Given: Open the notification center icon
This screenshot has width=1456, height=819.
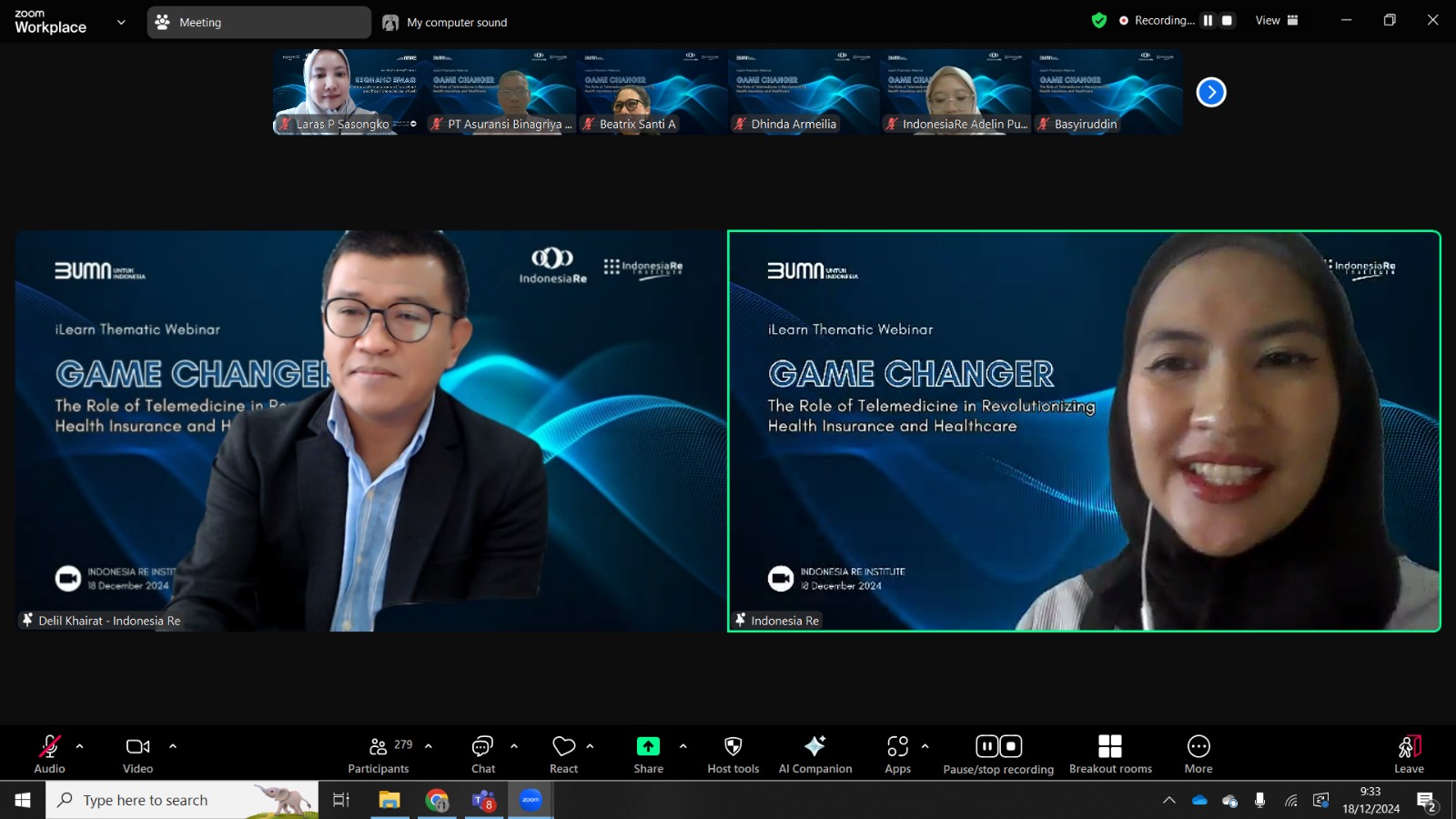Looking at the screenshot, I should pos(1427,801).
